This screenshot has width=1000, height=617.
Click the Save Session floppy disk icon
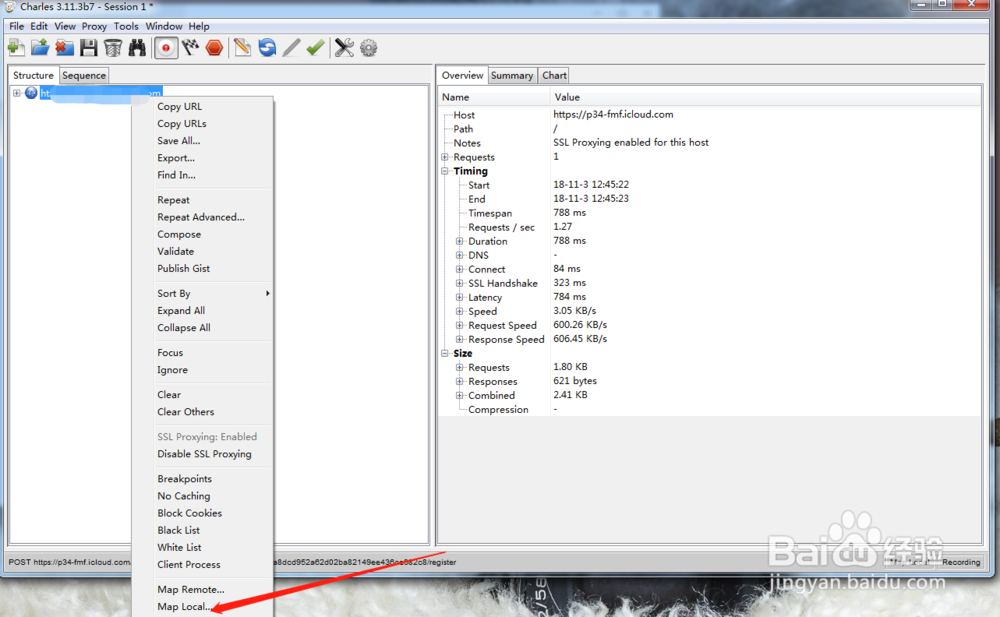[89, 48]
